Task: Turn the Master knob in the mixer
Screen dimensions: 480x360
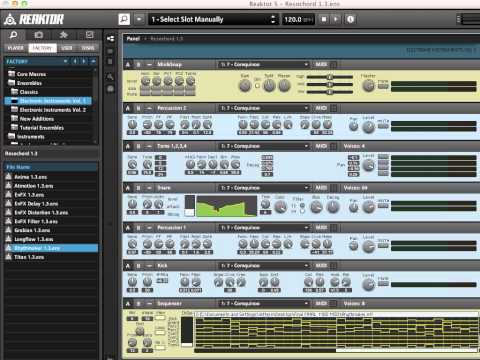Action: (x=368, y=86)
